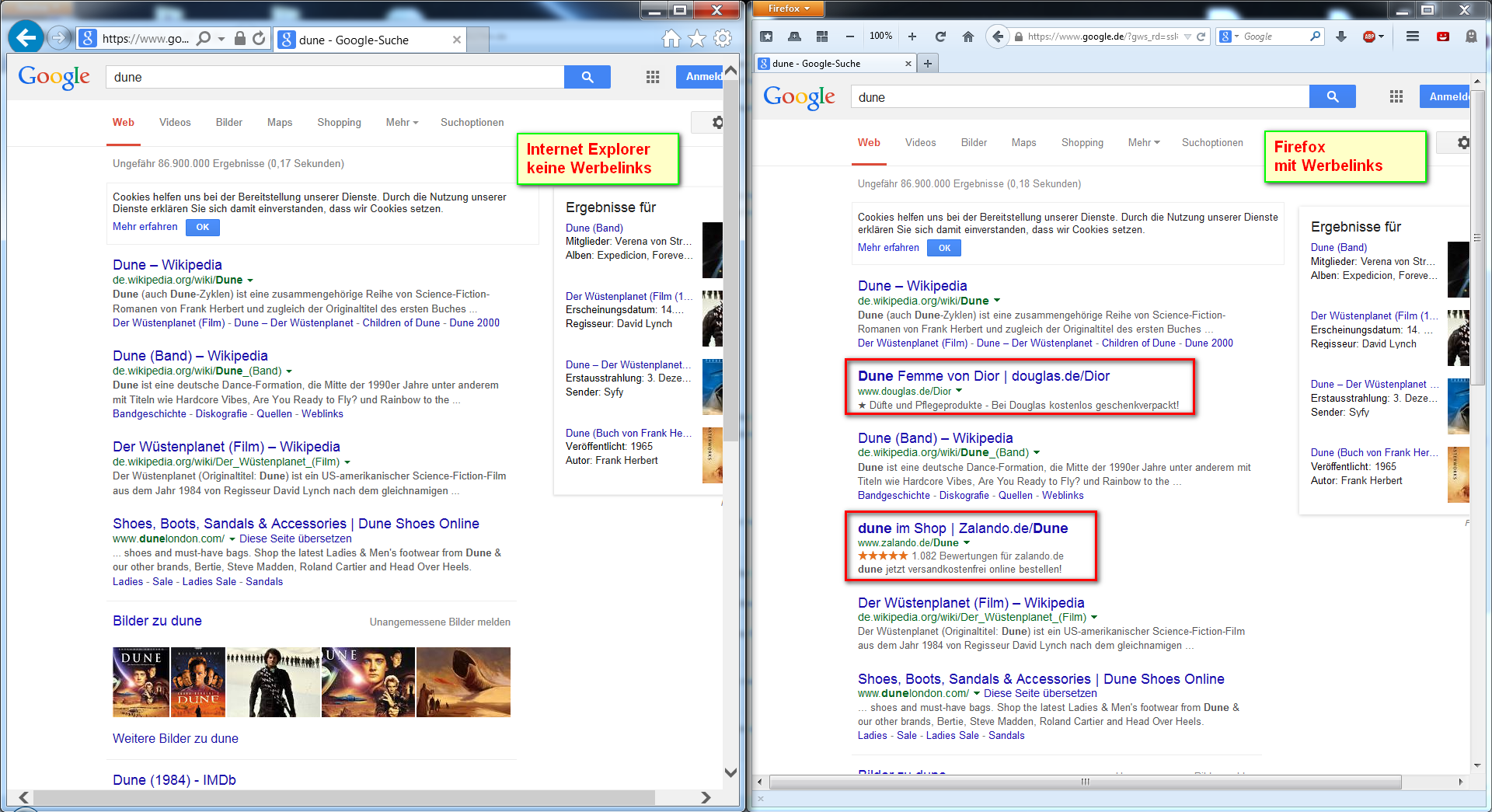
Task: Open the Internet Explorer home page icon
Action: [x=671, y=38]
